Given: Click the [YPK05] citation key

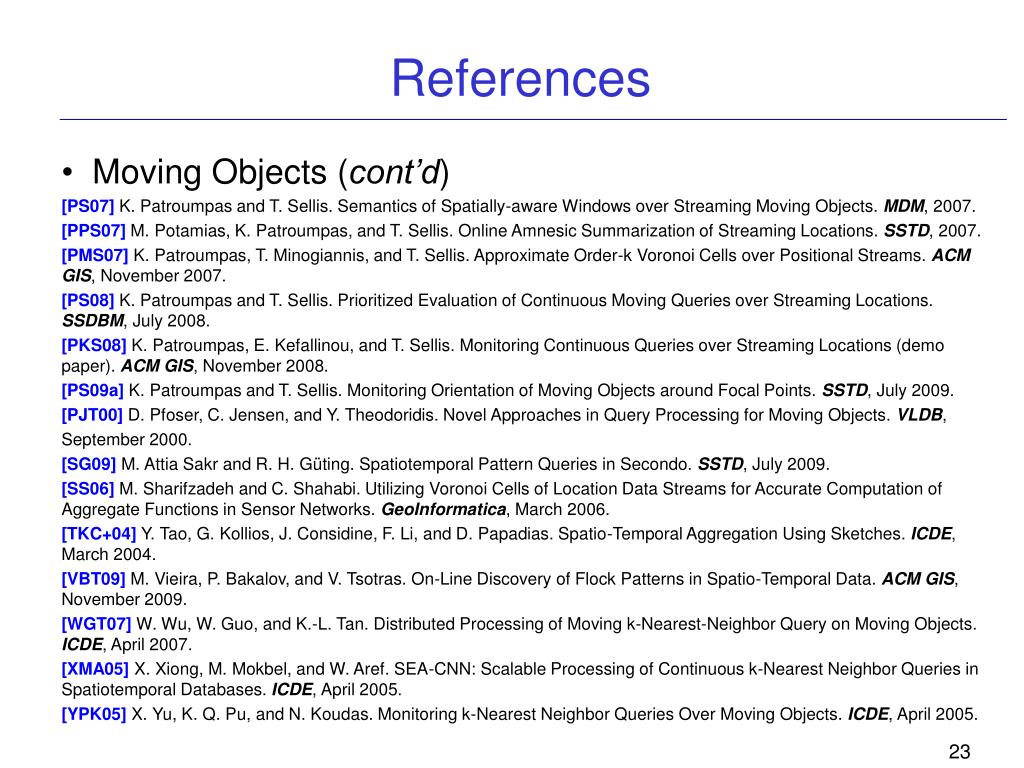Looking at the screenshot, I should tap(94, 714).
